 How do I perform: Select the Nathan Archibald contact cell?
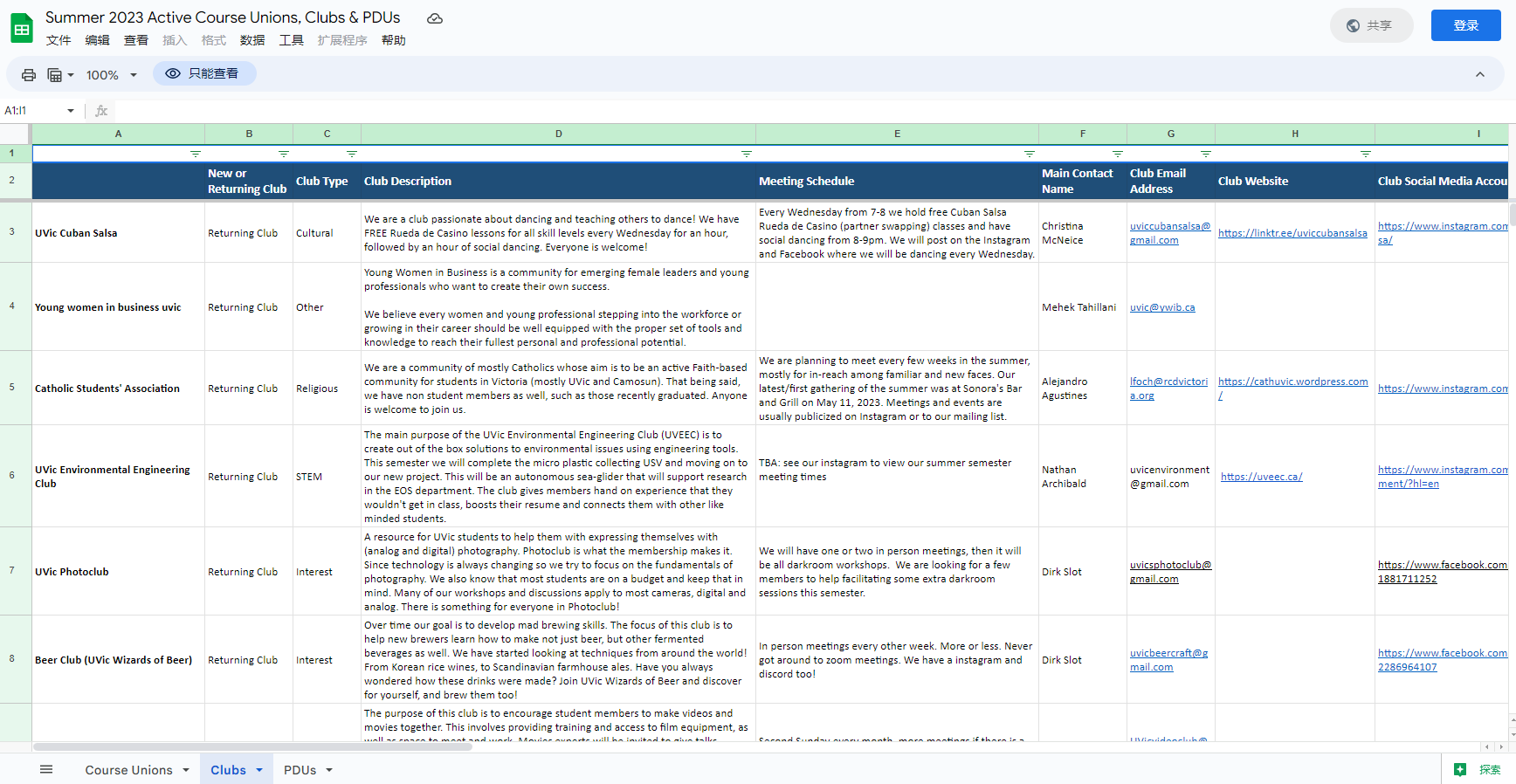pyautogui.click(x=1083, y=477)
